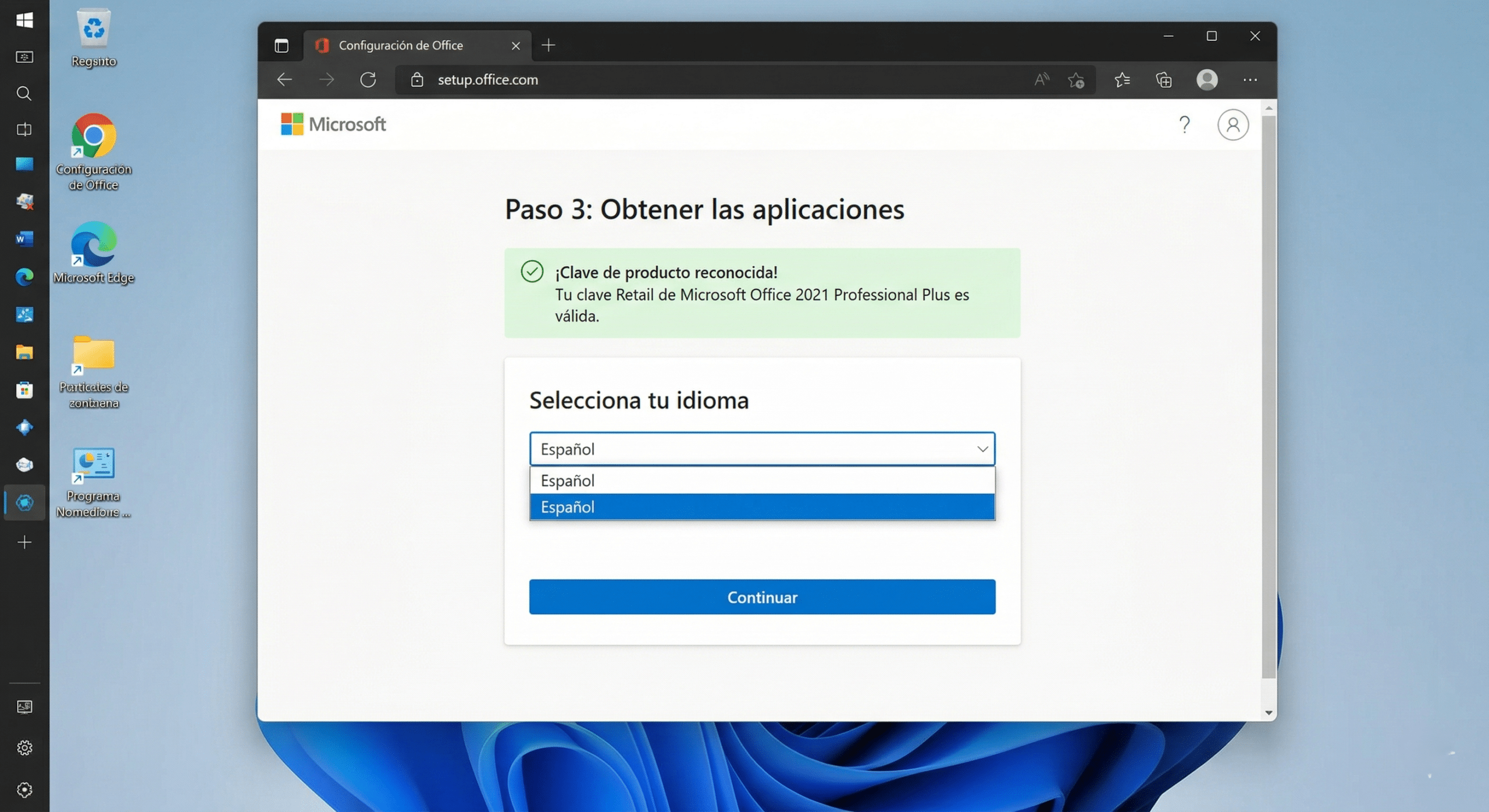Open the browser profile avatar
Viewport: 1489px width, 812px height.
(x=1207, y=80)
